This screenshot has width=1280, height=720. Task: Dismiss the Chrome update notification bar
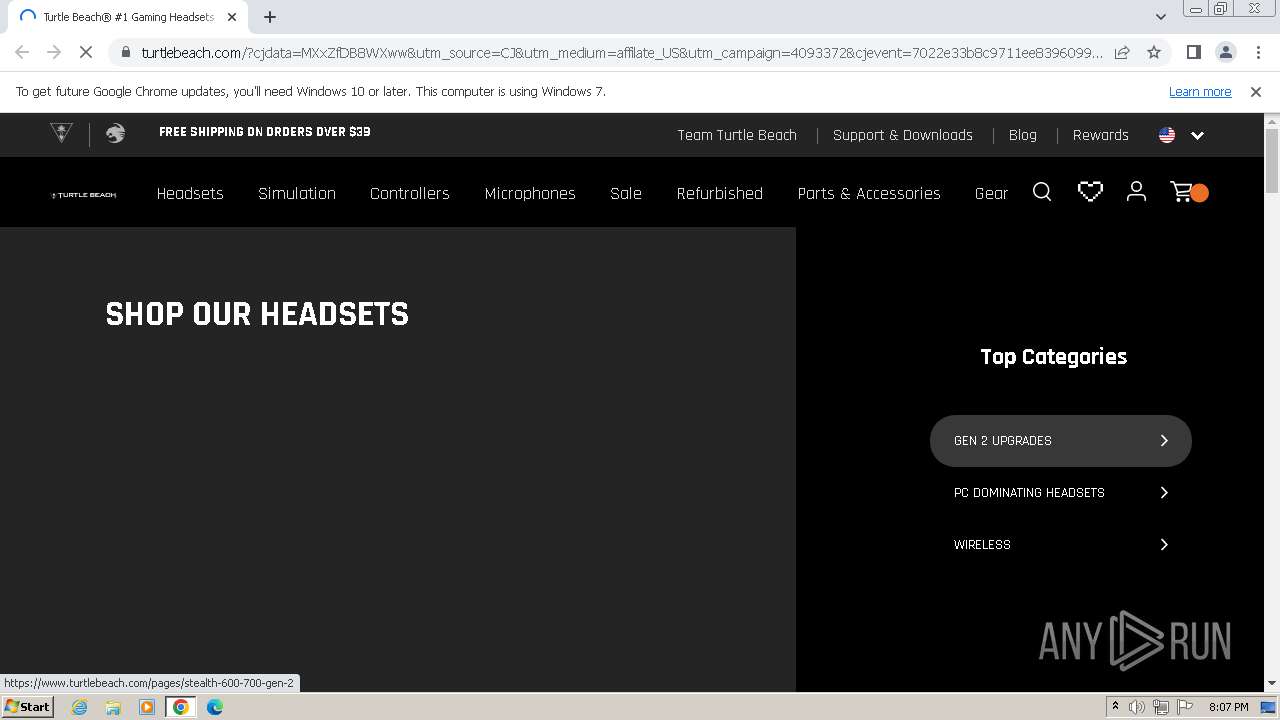[1256, 91]
